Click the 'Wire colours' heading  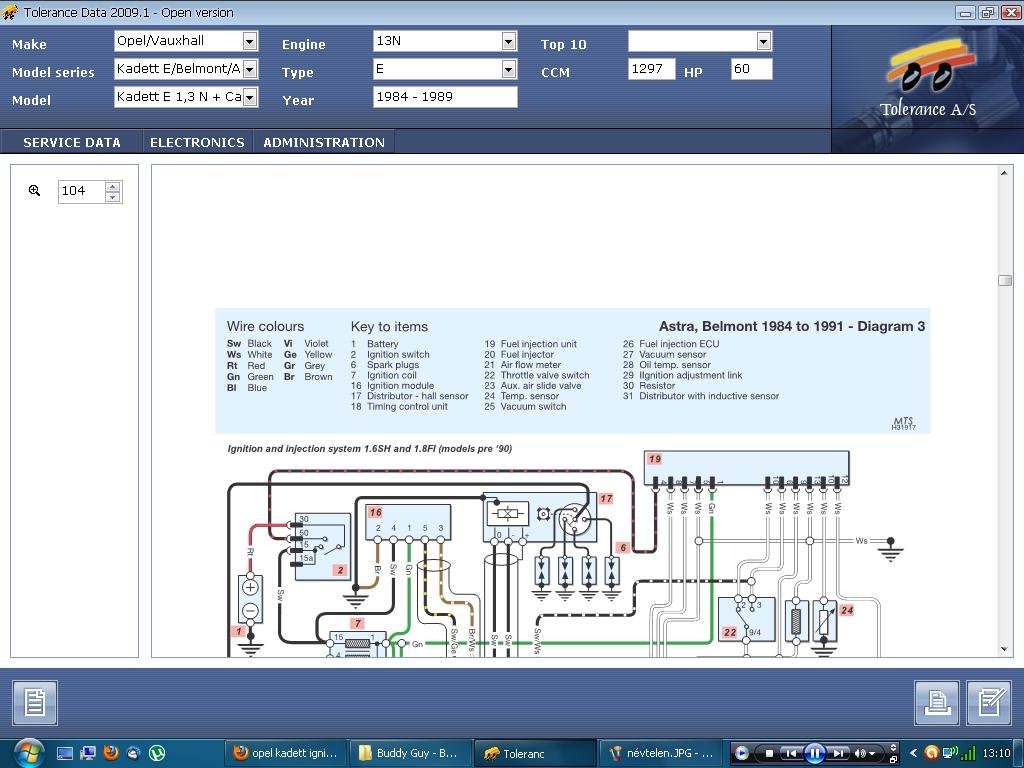click(x=265, y=327)
